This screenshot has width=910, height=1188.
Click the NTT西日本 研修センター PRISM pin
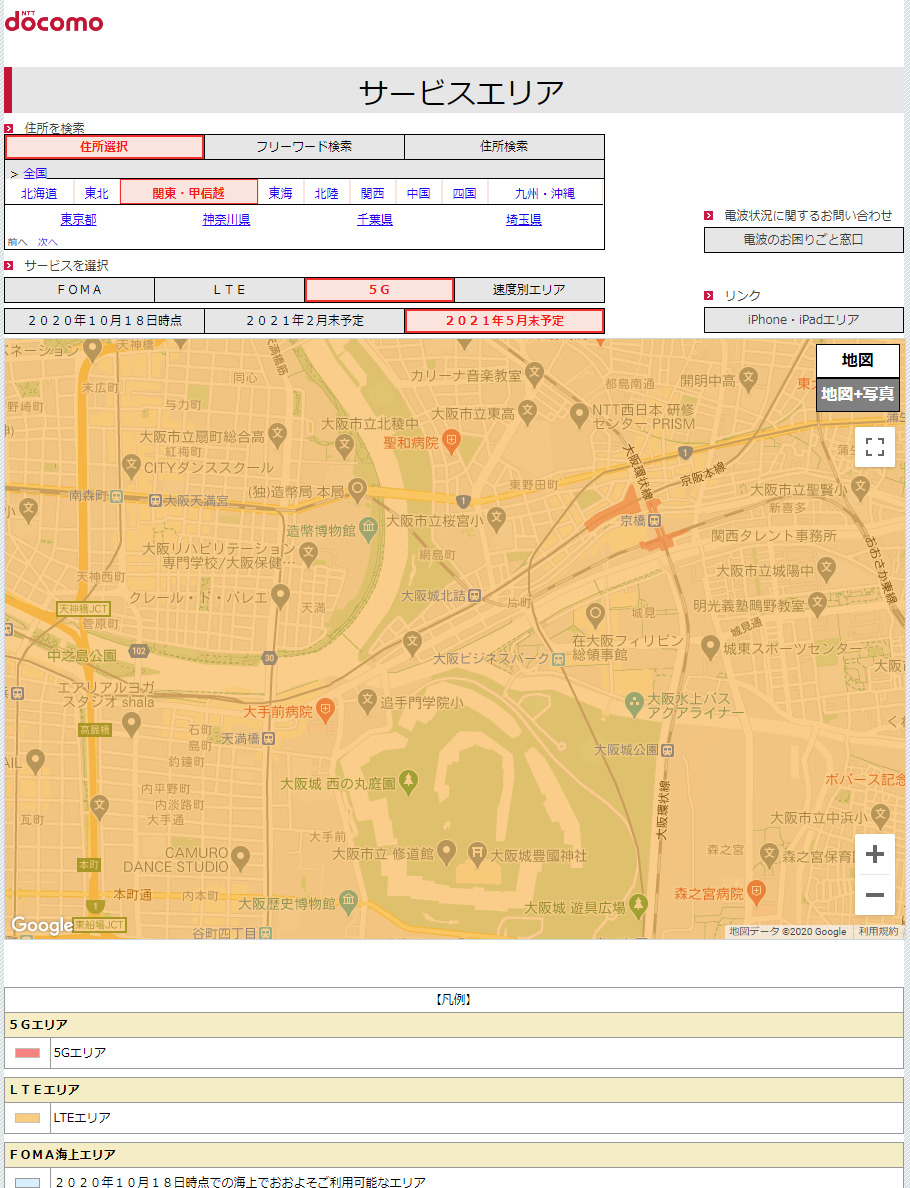pyautogui.click(x=580, y=414)
